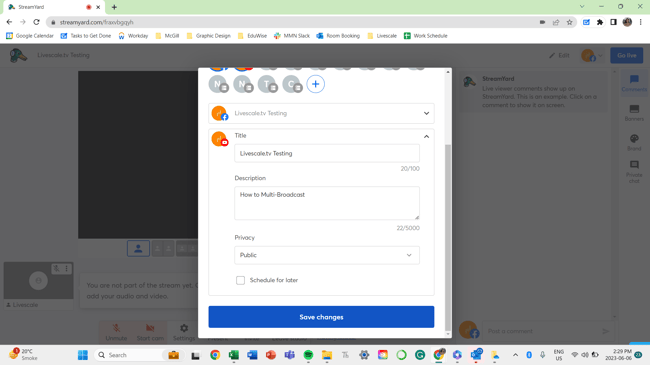Open the Chrome three-dot menu
This screenshot has width=650, height=365.
pyautogui.click(x=641, y=22)
